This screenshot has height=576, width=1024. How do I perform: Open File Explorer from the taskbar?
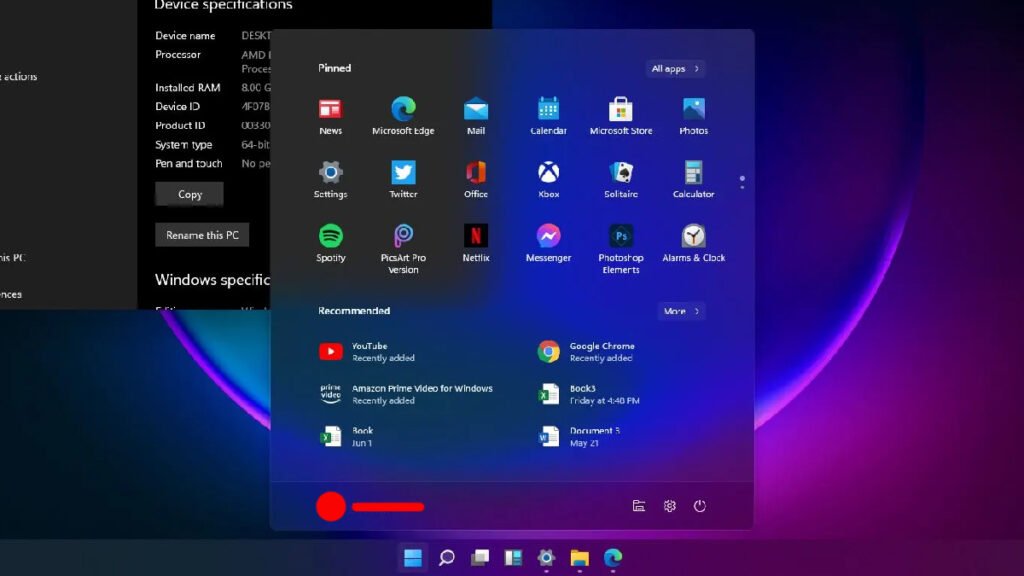pyautogui.click(x=578, y=557)
